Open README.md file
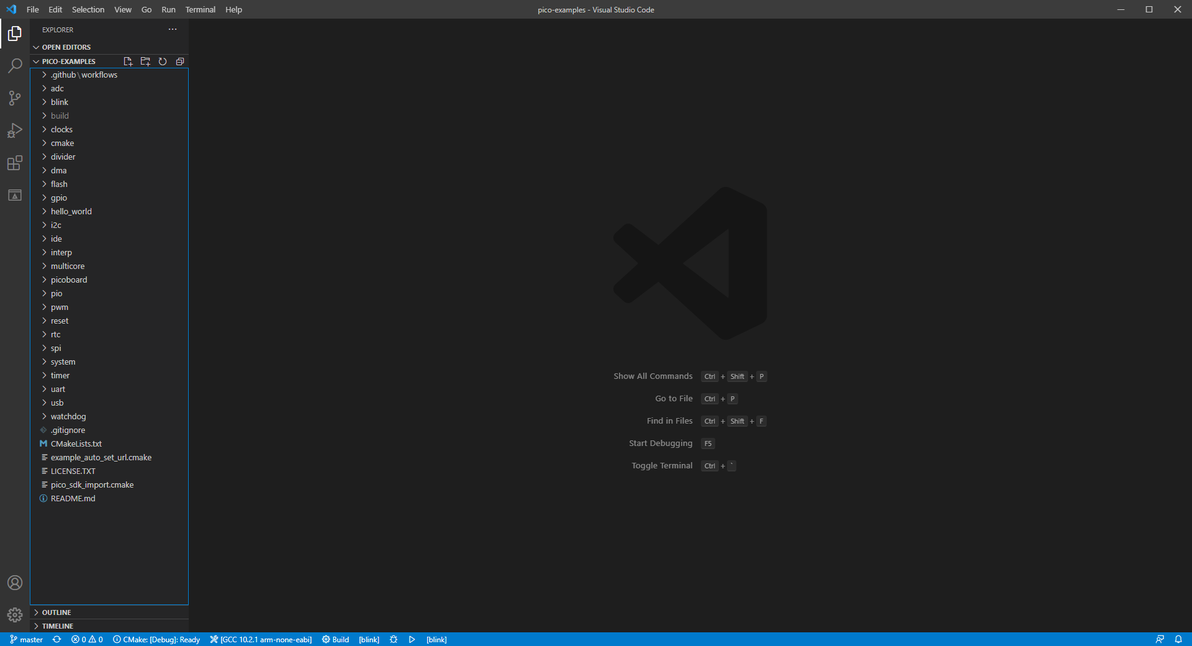The width and height of the screenshot is (1192, 646). (x=109, y=499)
